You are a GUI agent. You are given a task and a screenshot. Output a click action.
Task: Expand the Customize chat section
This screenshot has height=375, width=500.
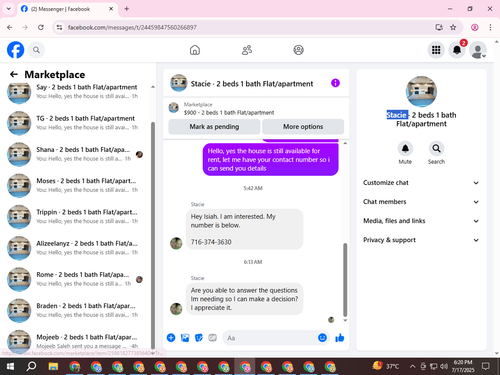pos(421,183)
